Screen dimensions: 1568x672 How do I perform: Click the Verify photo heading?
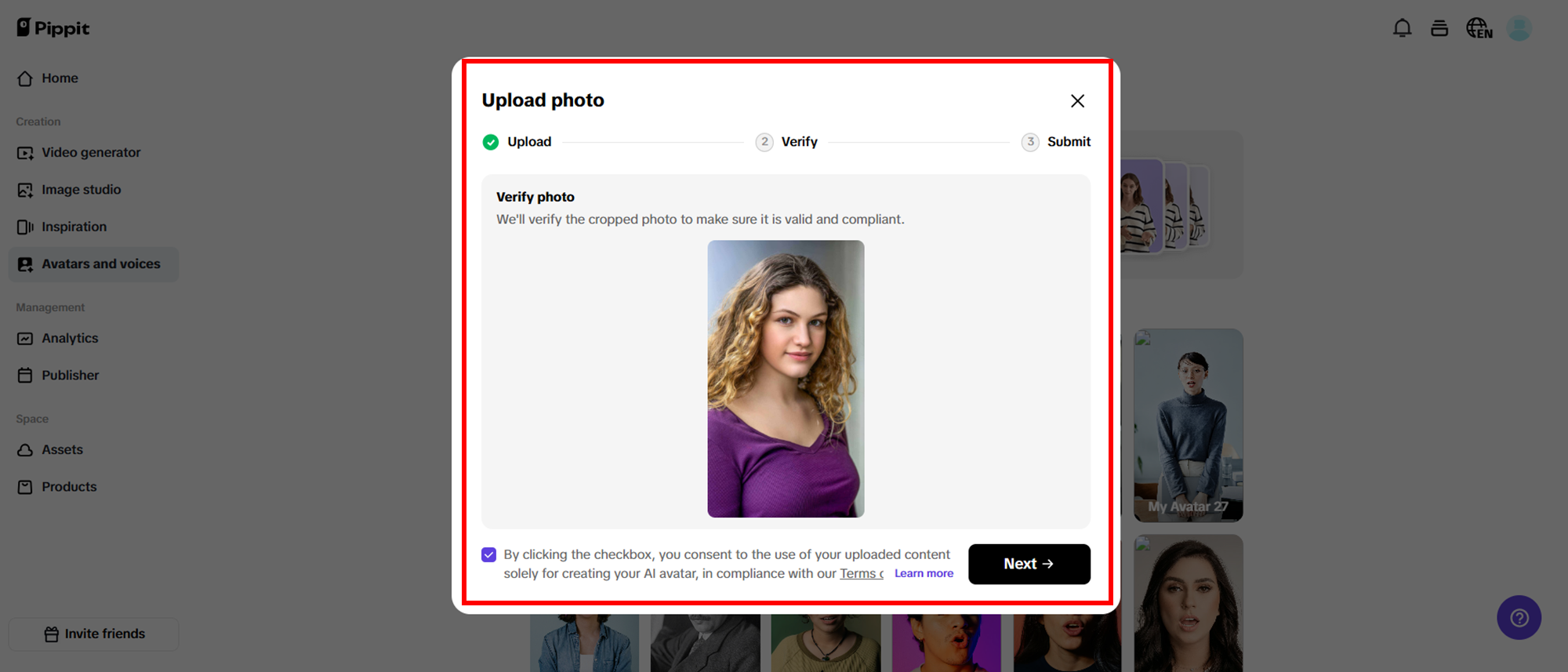(x=535, y=198)
